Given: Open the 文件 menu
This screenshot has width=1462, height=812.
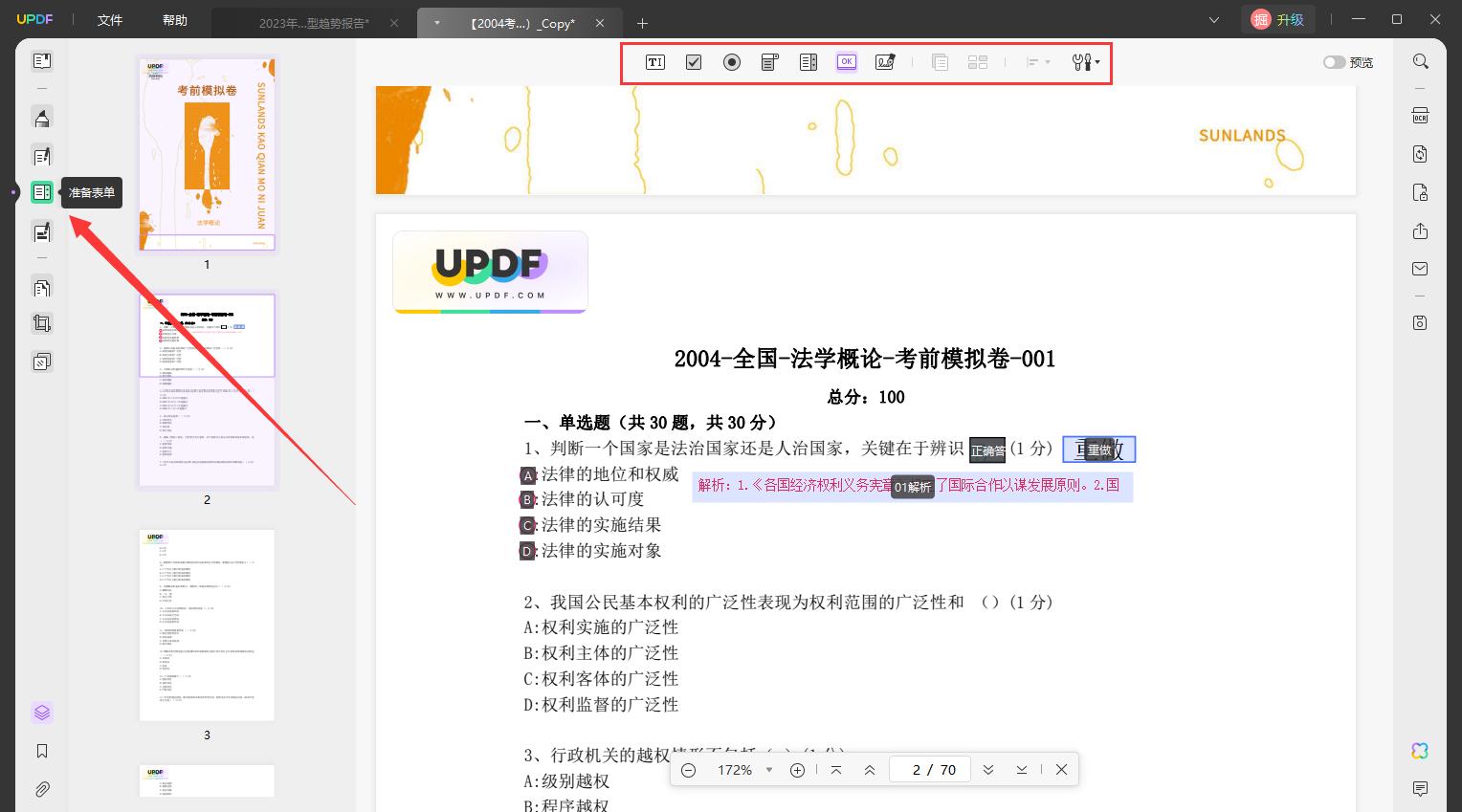Looking at the screenshot, I should (110, 20).
